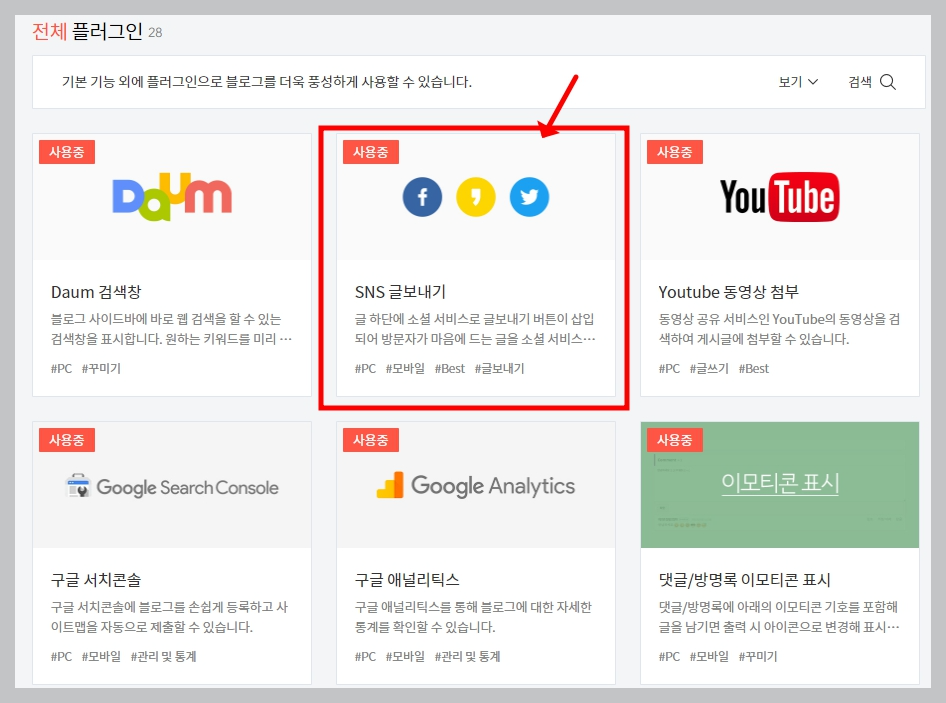
Task: Click 사용중 badge on Daum 검색창 card
Action: (67, 152)
